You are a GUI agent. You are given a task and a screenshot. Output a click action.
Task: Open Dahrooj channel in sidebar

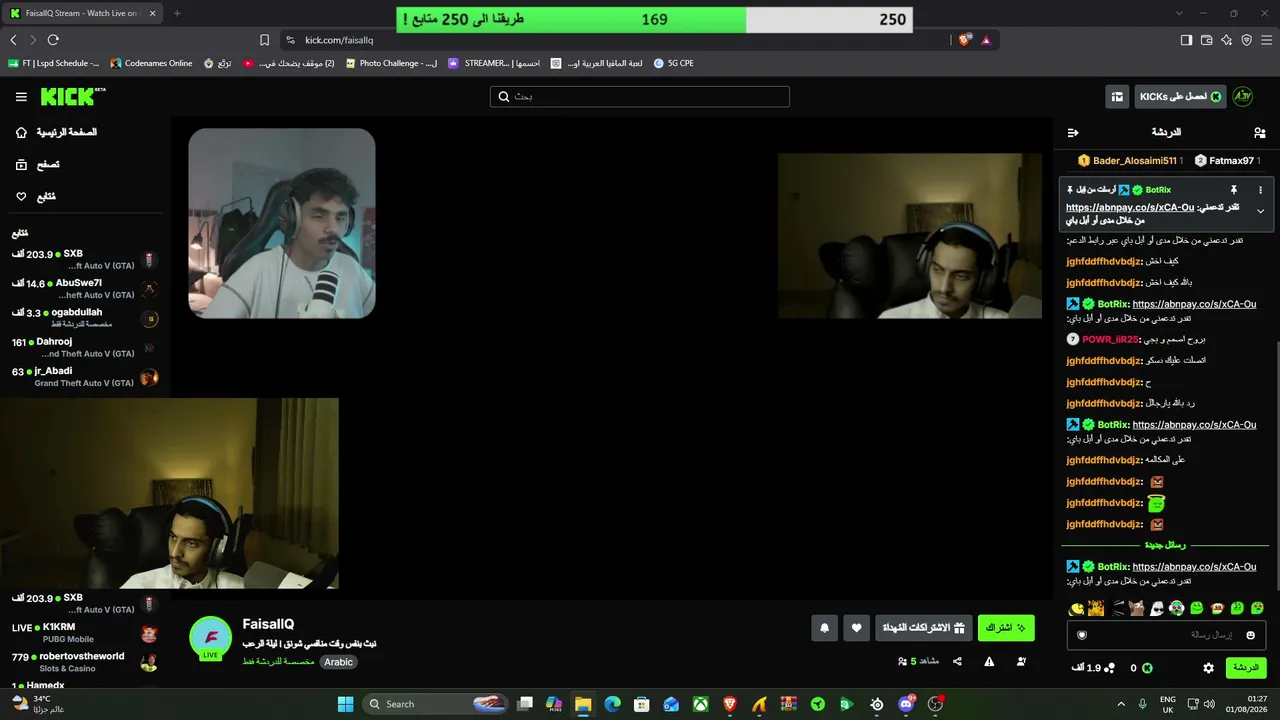coord(85,347)
